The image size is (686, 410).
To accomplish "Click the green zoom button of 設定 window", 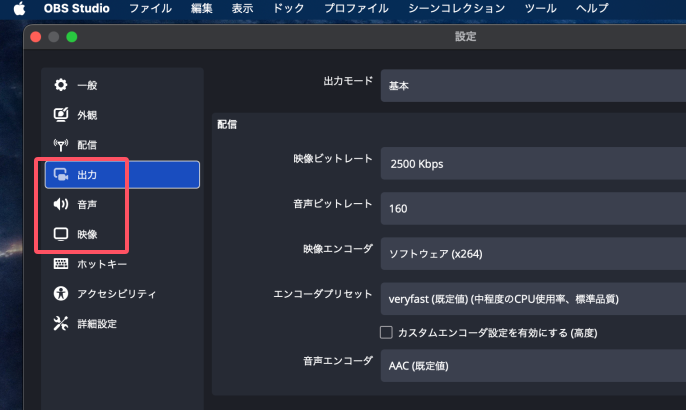I will click(x=72, y=37).
